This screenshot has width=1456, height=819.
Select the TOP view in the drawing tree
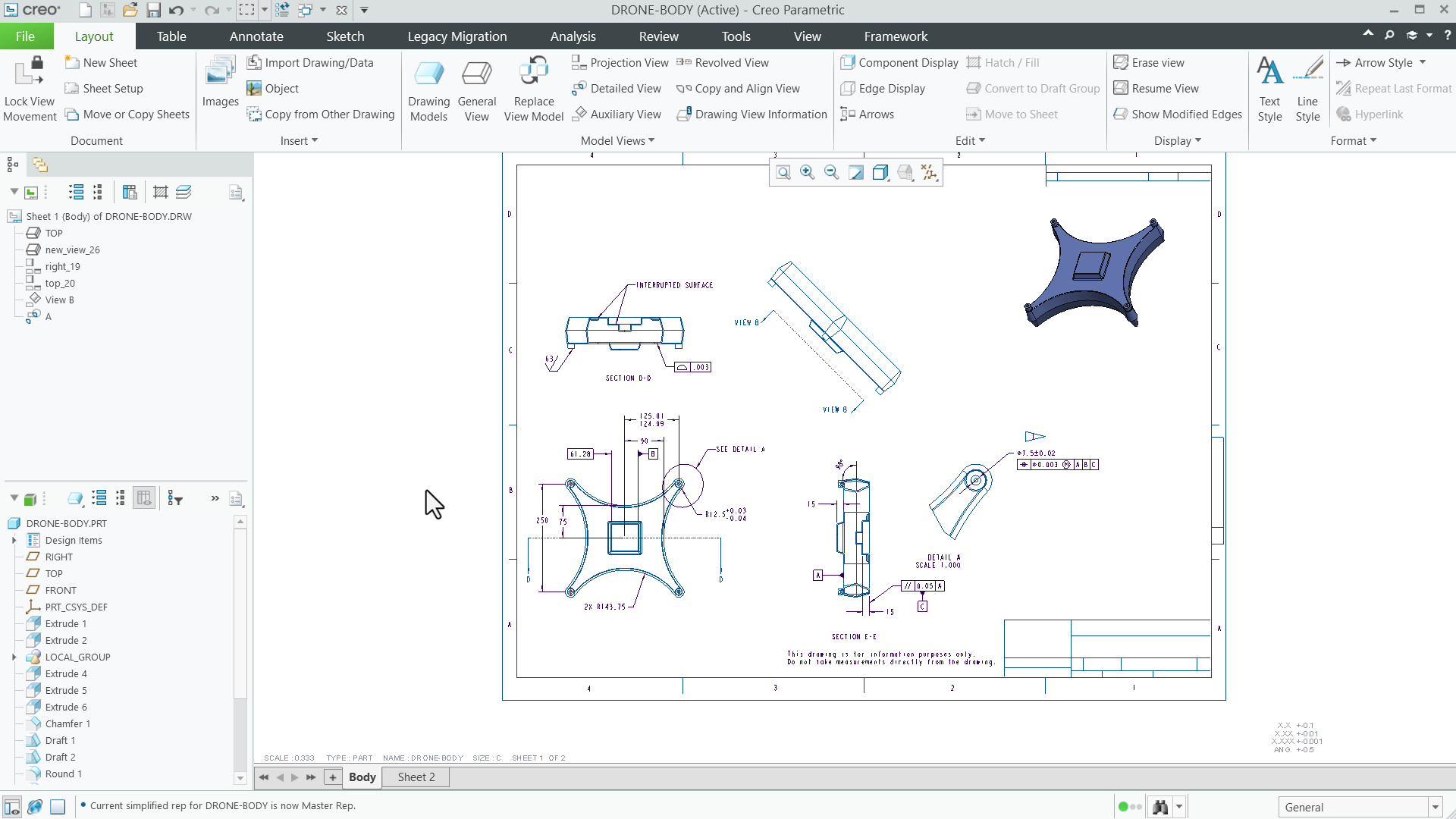(x=52, y=233)
